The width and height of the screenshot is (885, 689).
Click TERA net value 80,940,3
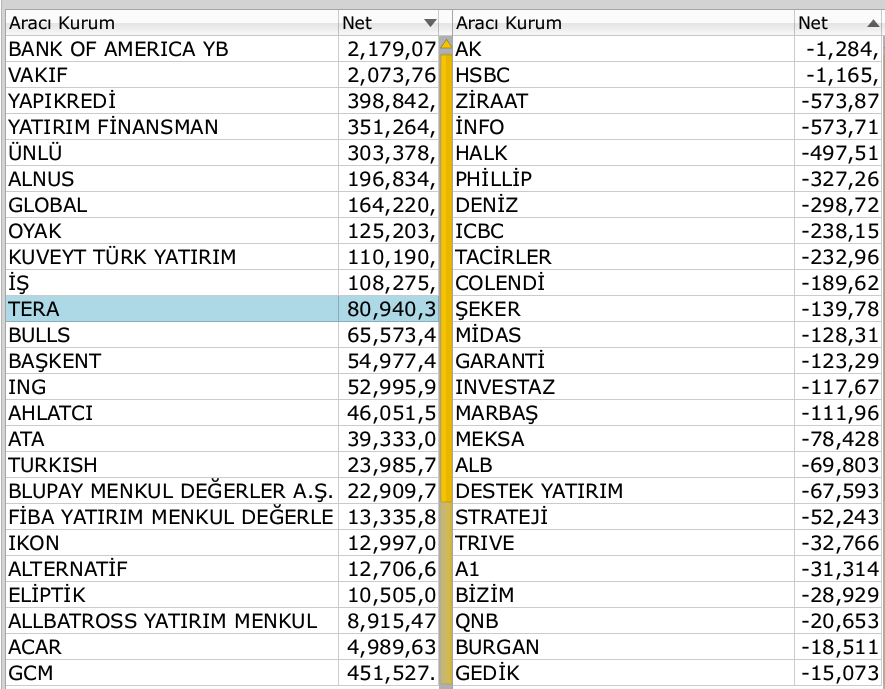coord(391,309)
